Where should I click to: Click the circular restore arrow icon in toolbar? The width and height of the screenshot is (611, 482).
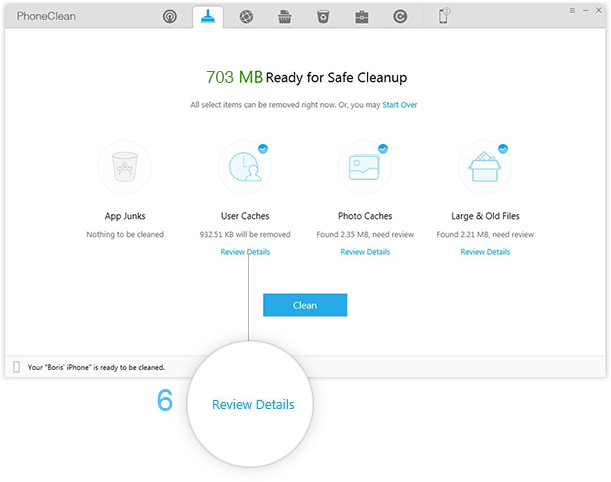(400, 16)
